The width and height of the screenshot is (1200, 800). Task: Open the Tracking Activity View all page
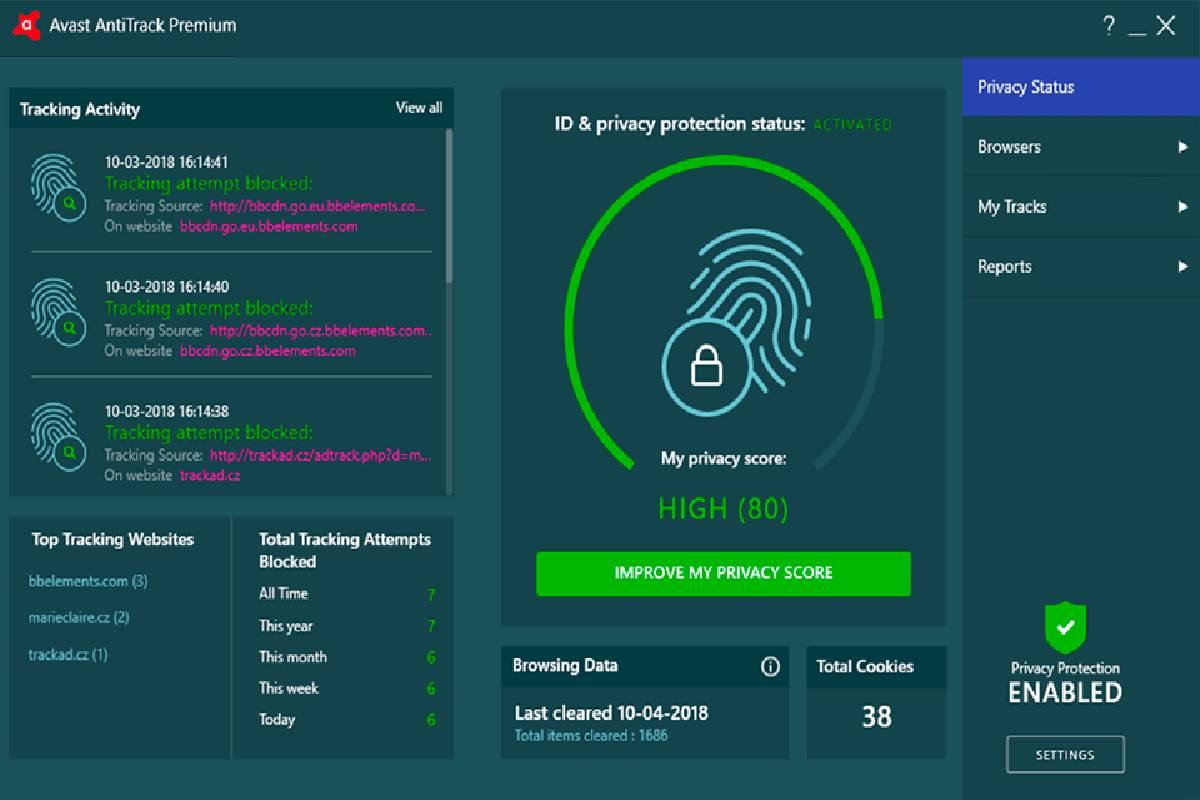[x=419, y=108]
